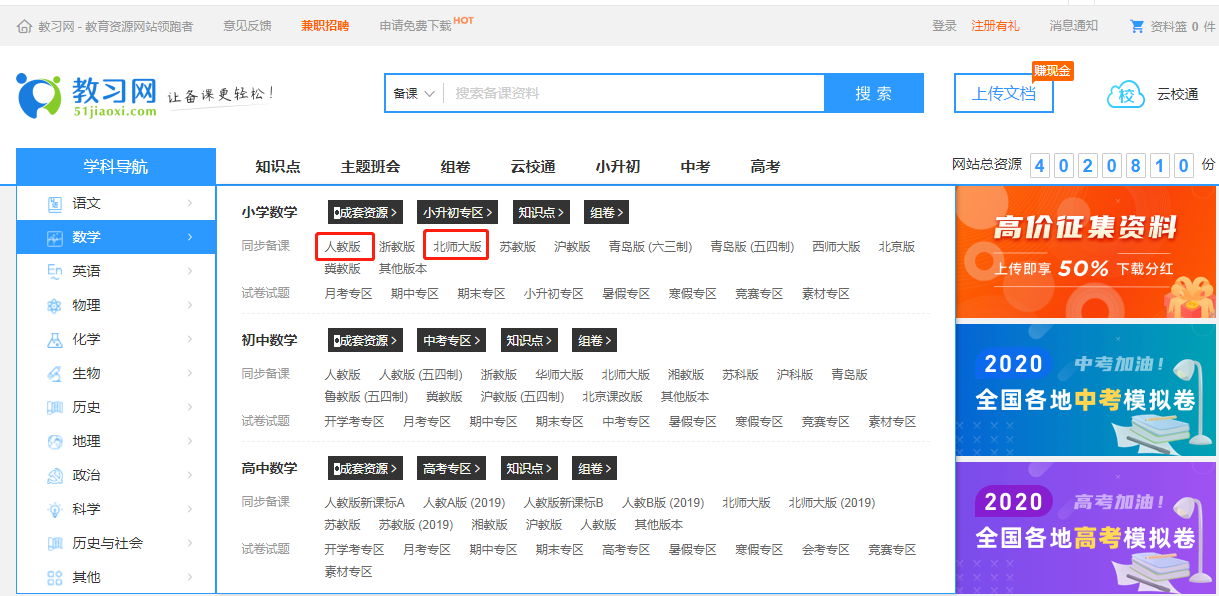1219x596 pixels.
Task: Switch to the 高考 navigation tab
Action: click(764, 167)
